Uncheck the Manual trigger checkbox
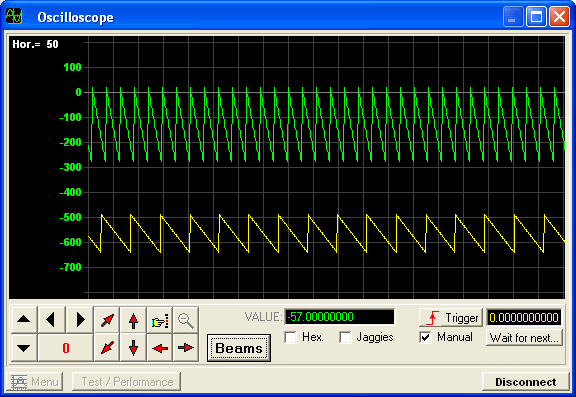The width and height of the screenshot is (576, 397). [425, 337]
